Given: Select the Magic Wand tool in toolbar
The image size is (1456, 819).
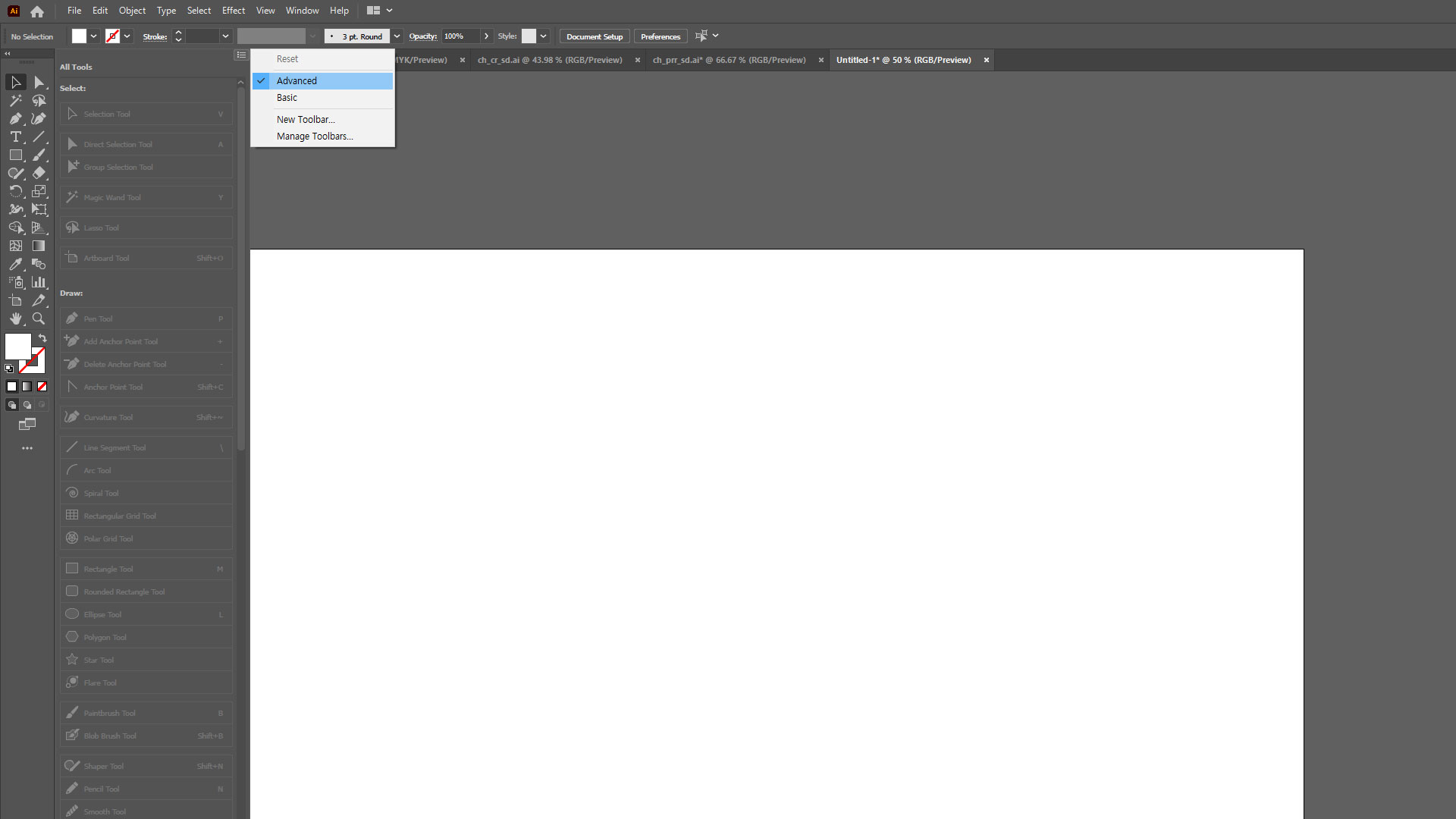Looking at the screenshot, I should [x=15, y=100].
